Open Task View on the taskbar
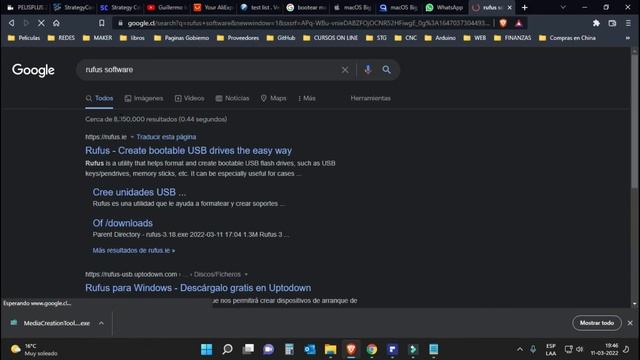The image size is (640, 360). click(248, 349)
